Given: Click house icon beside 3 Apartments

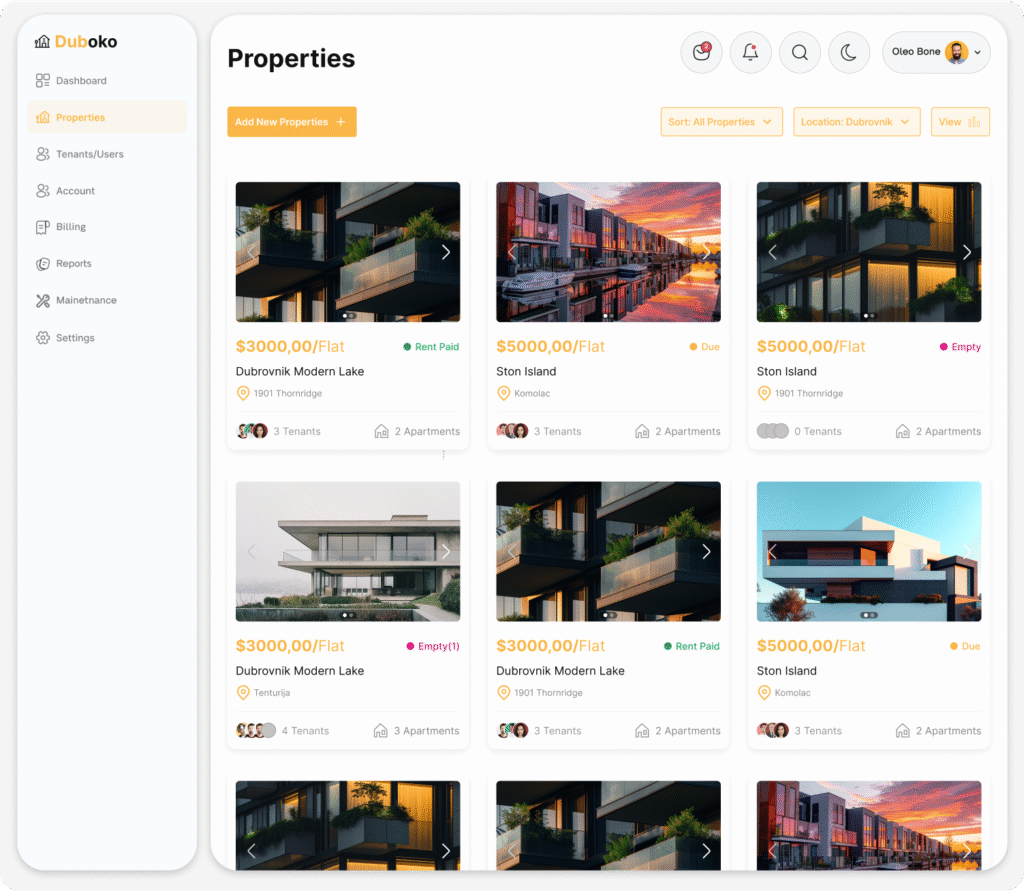Looking at the screenshot, I should (380, 730).
